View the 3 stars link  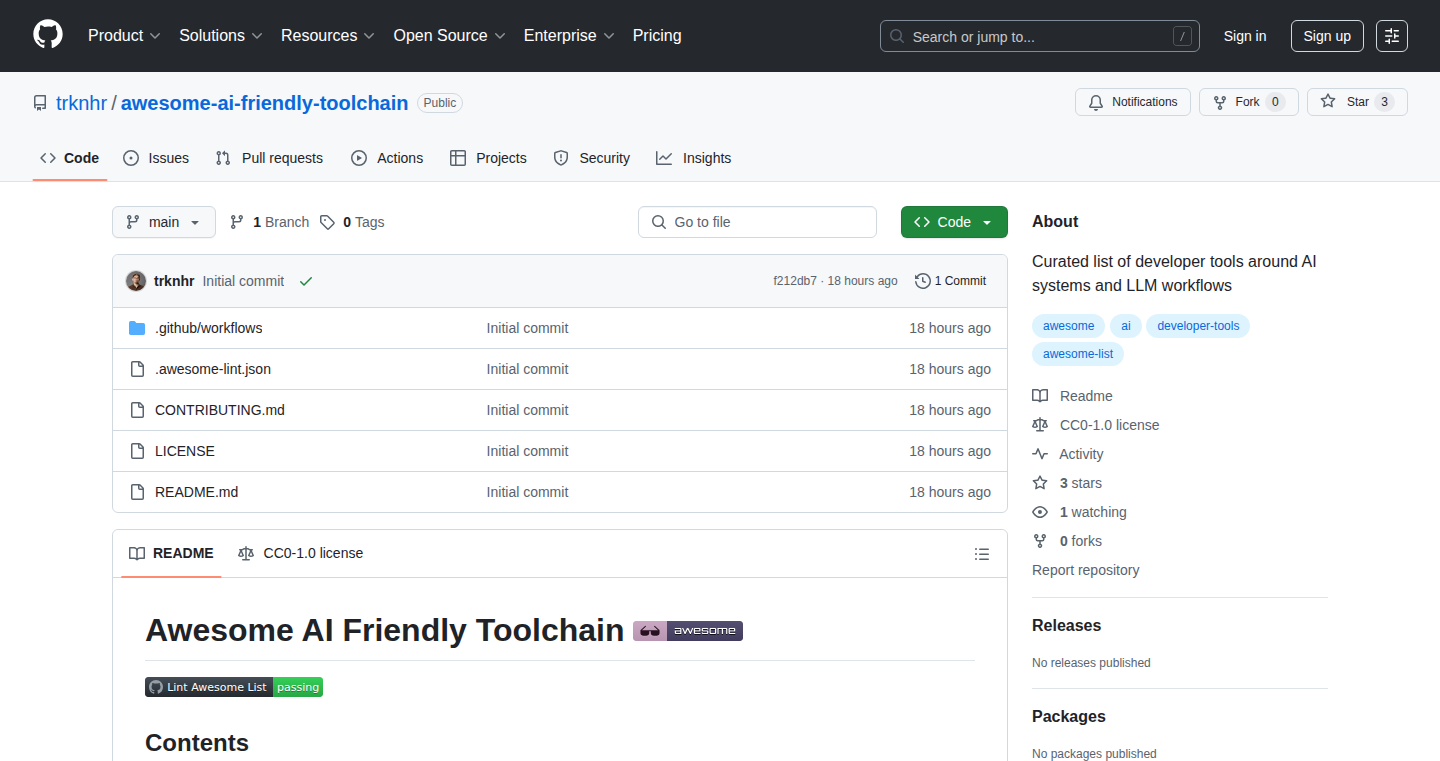(x=1067, y=483)
